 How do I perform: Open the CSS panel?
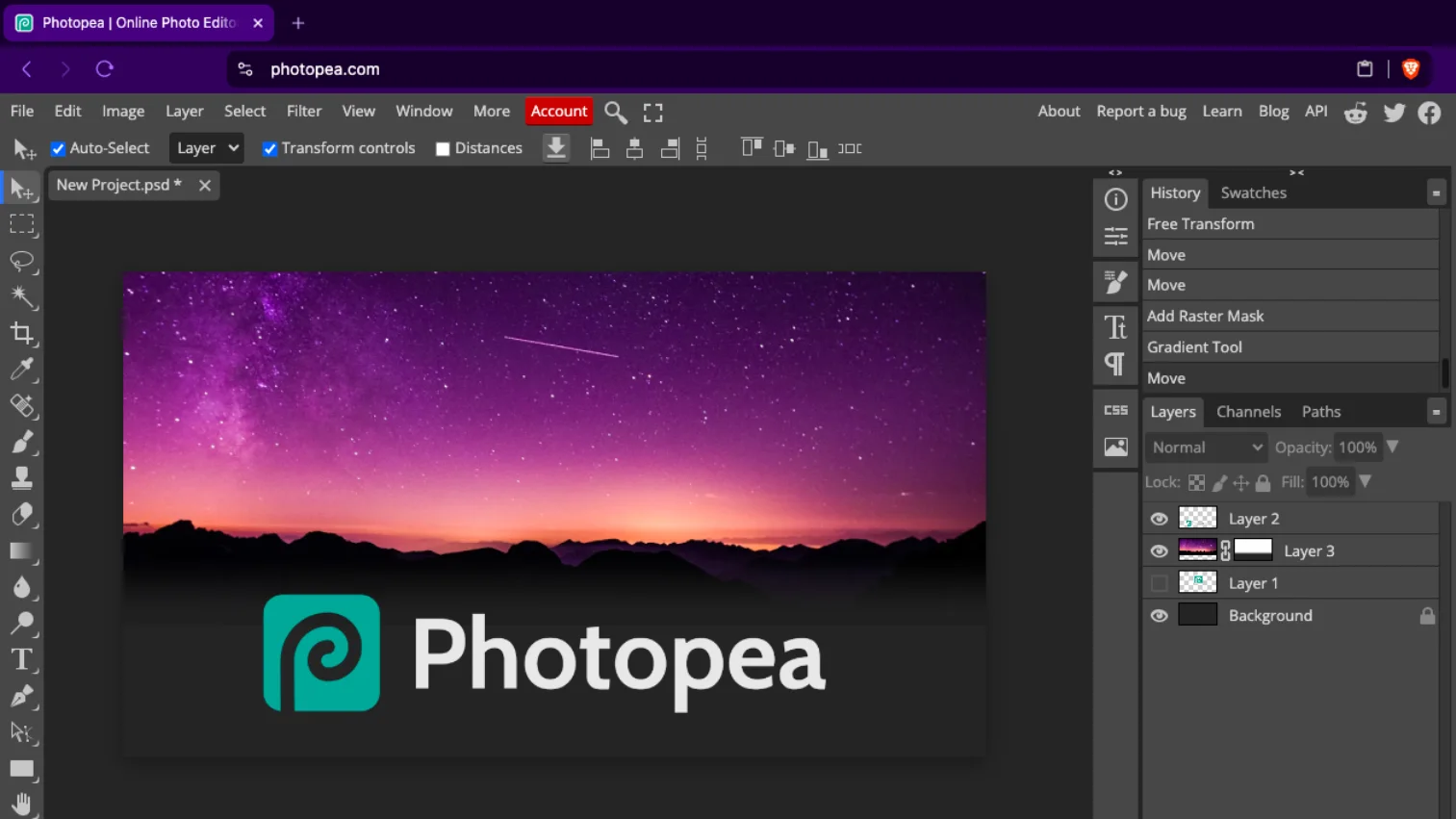(x=1116, y=410)
